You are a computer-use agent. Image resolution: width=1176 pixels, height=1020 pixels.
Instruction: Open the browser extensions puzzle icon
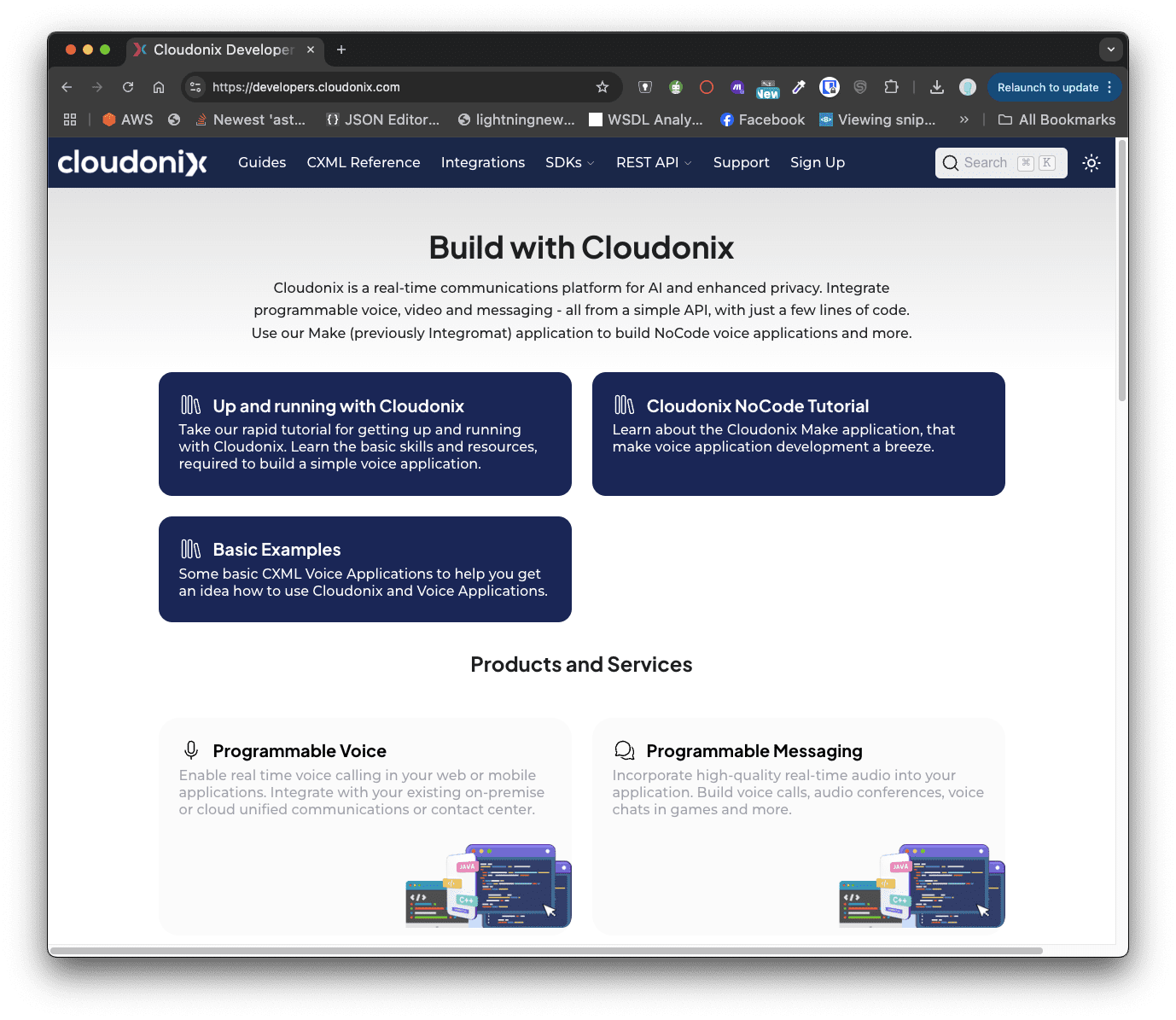point(891,86)
